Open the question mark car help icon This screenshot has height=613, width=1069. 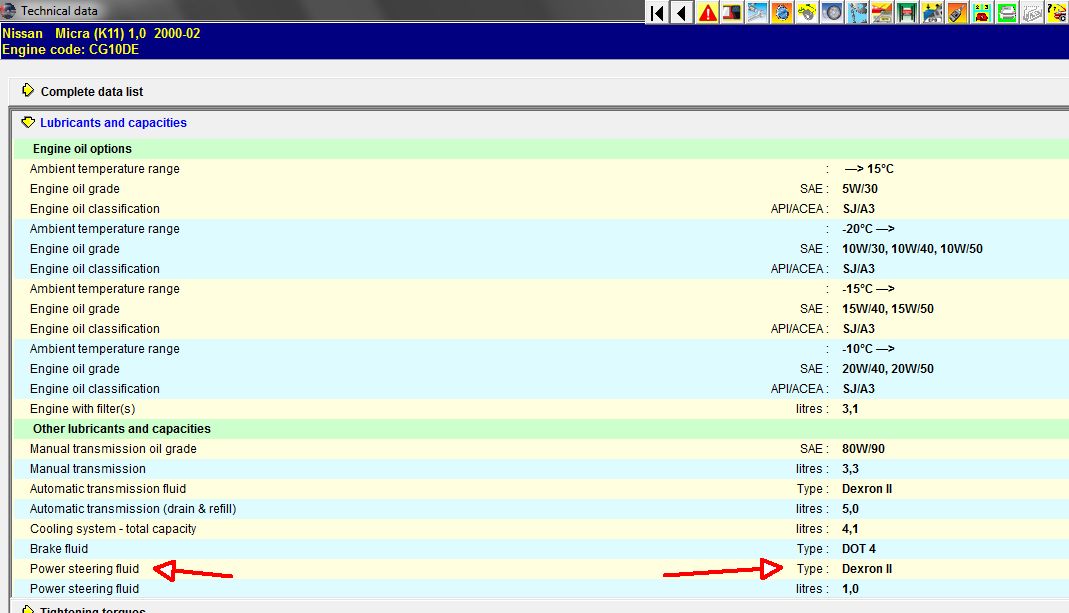(x=1057, y=12)
